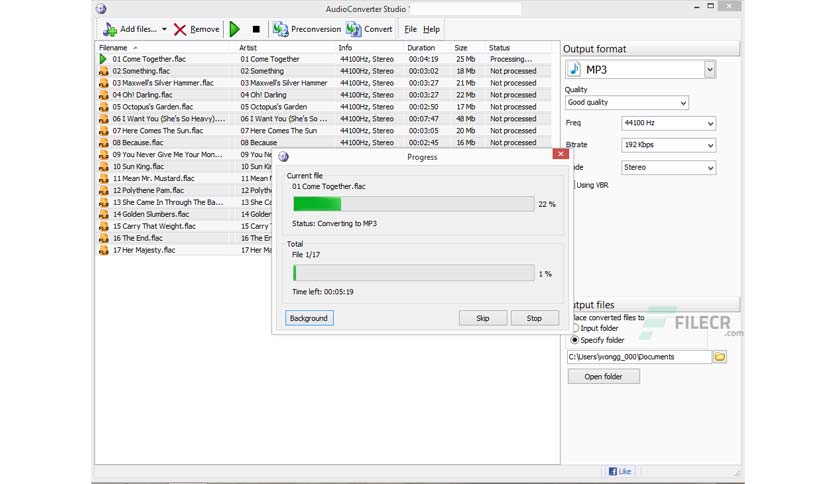Screen dimensions: 836x484
Task: Select the Specify folder radio button
Action: tap(575, 340)
